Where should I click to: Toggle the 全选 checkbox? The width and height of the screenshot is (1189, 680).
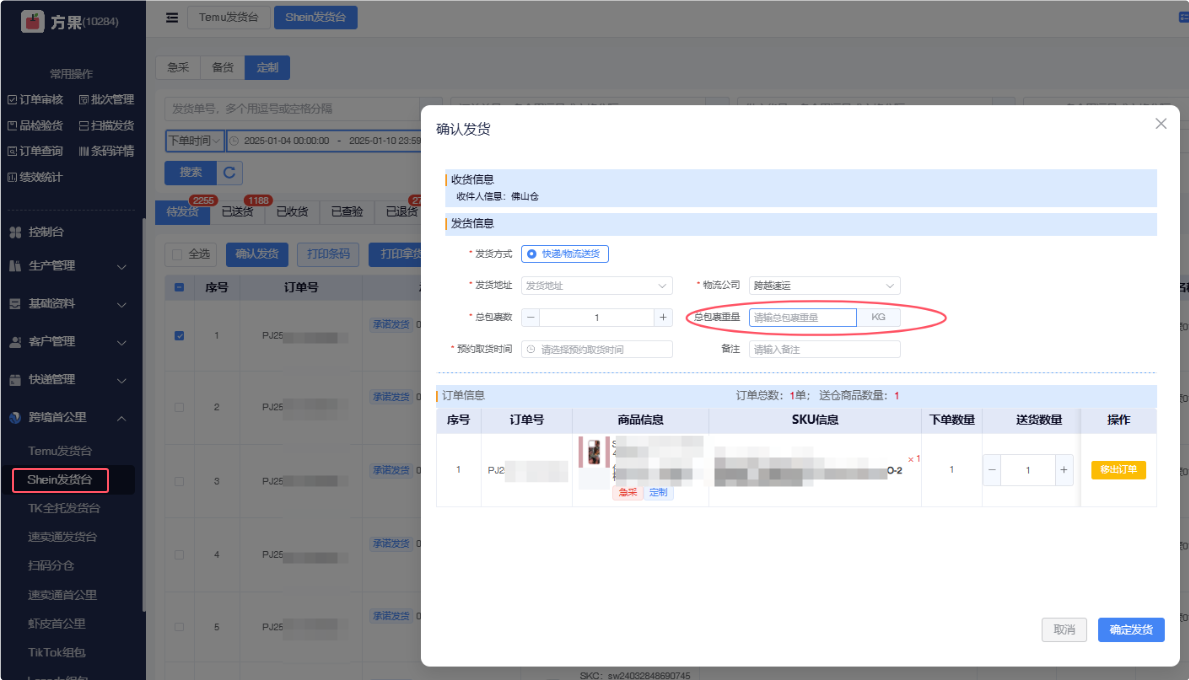pos(177,254)
